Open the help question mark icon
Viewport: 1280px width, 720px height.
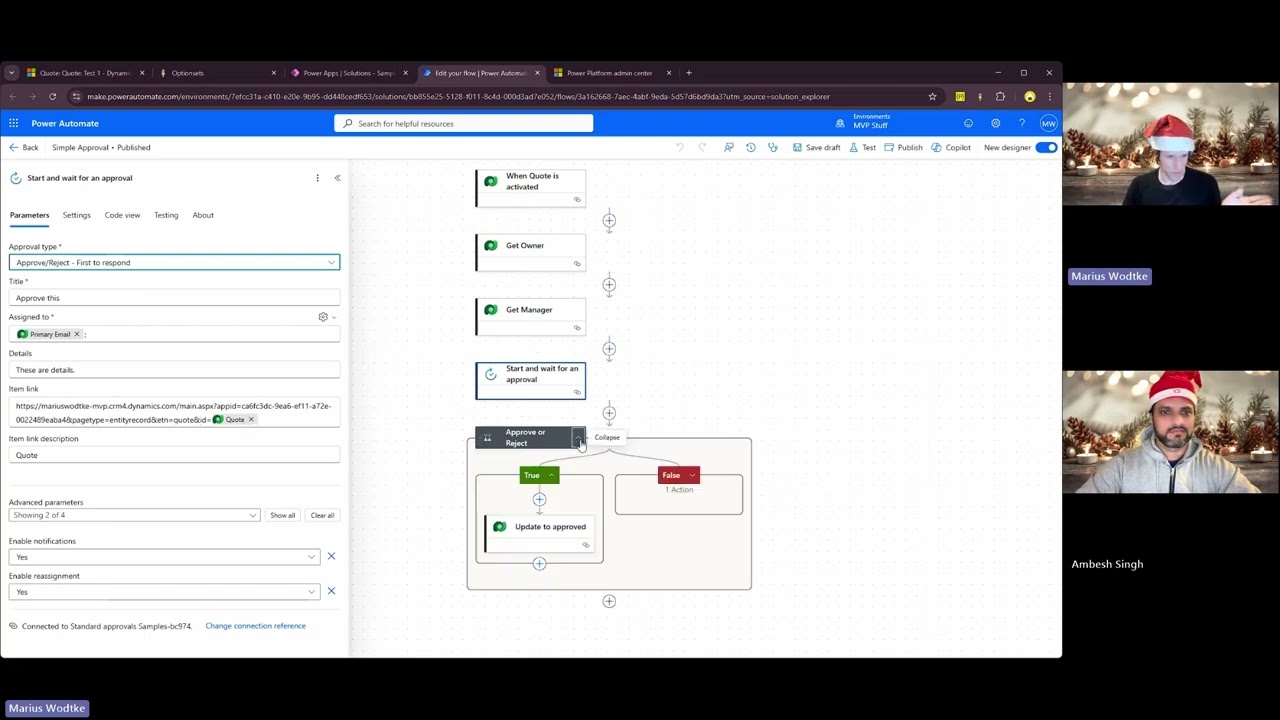click(1021, 123)
